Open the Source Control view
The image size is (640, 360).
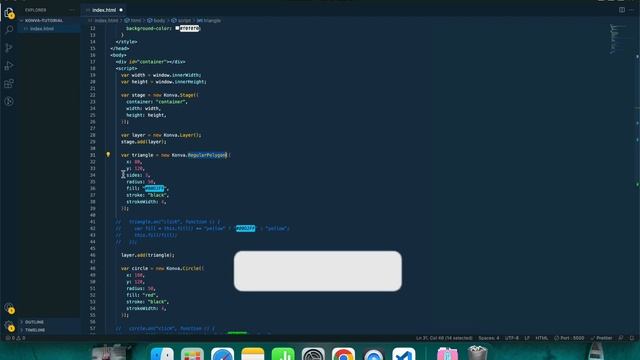coord(9,48)
